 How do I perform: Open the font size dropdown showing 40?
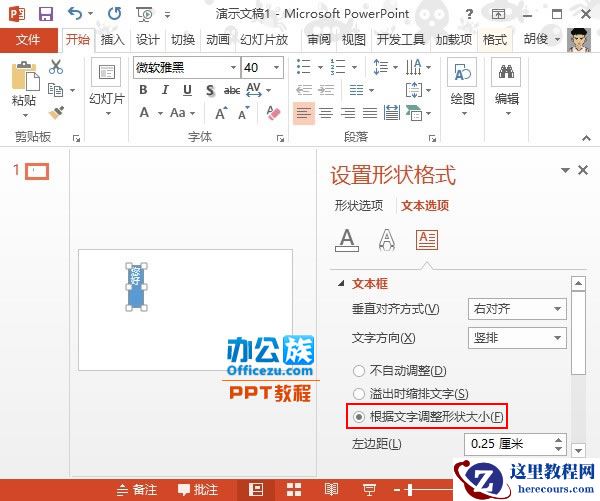276,68
